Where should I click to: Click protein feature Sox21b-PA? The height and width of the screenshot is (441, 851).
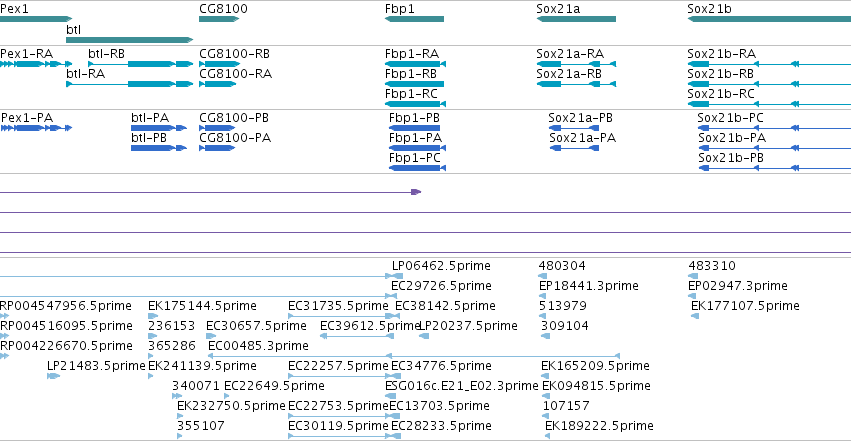(x=774, y=148)
